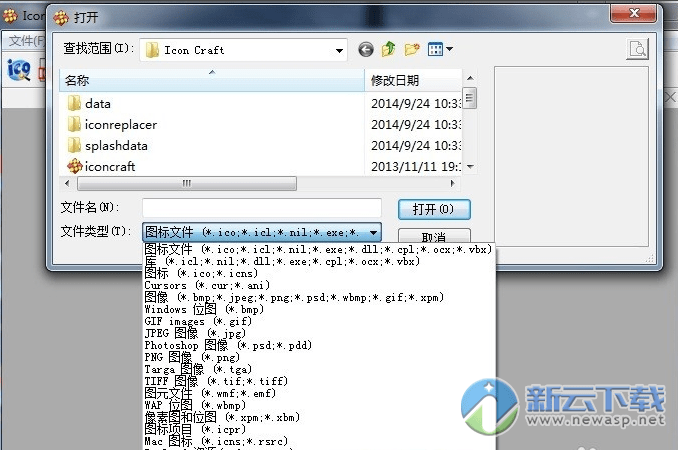Click the 取消 button

(x=434, y=236)
